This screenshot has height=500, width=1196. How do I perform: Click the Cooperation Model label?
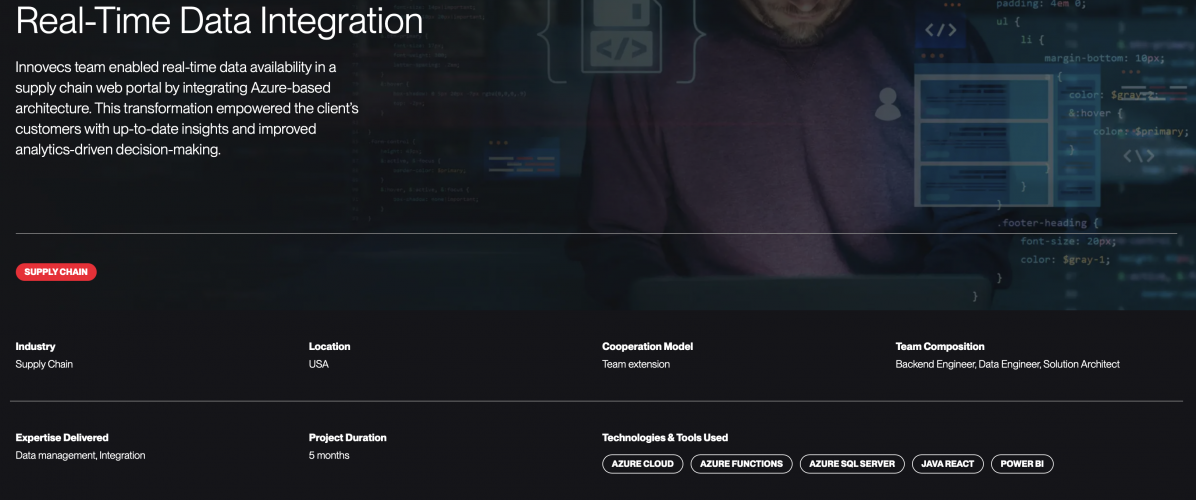648,346
